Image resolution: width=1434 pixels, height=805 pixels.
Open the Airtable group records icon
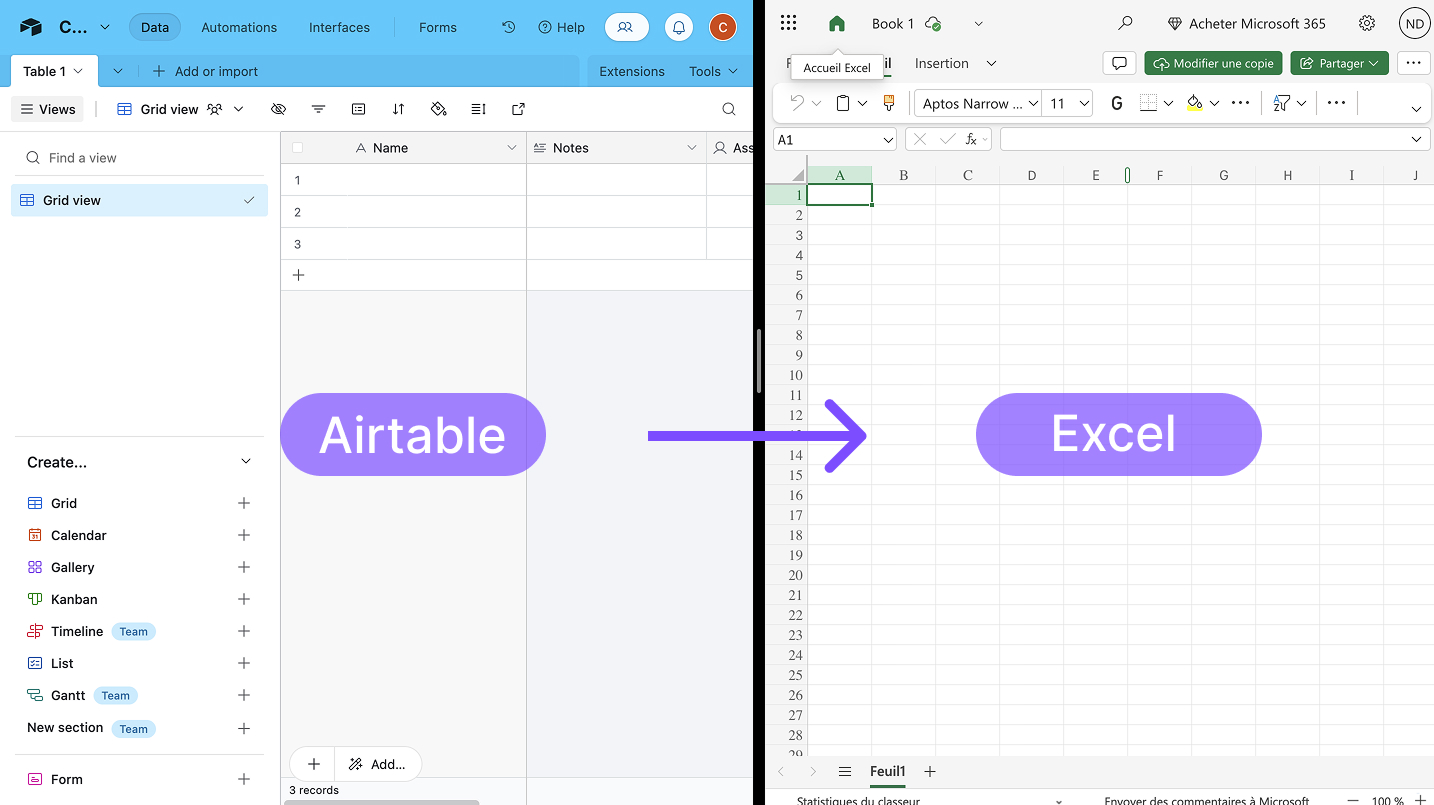(x=359, y=109)
